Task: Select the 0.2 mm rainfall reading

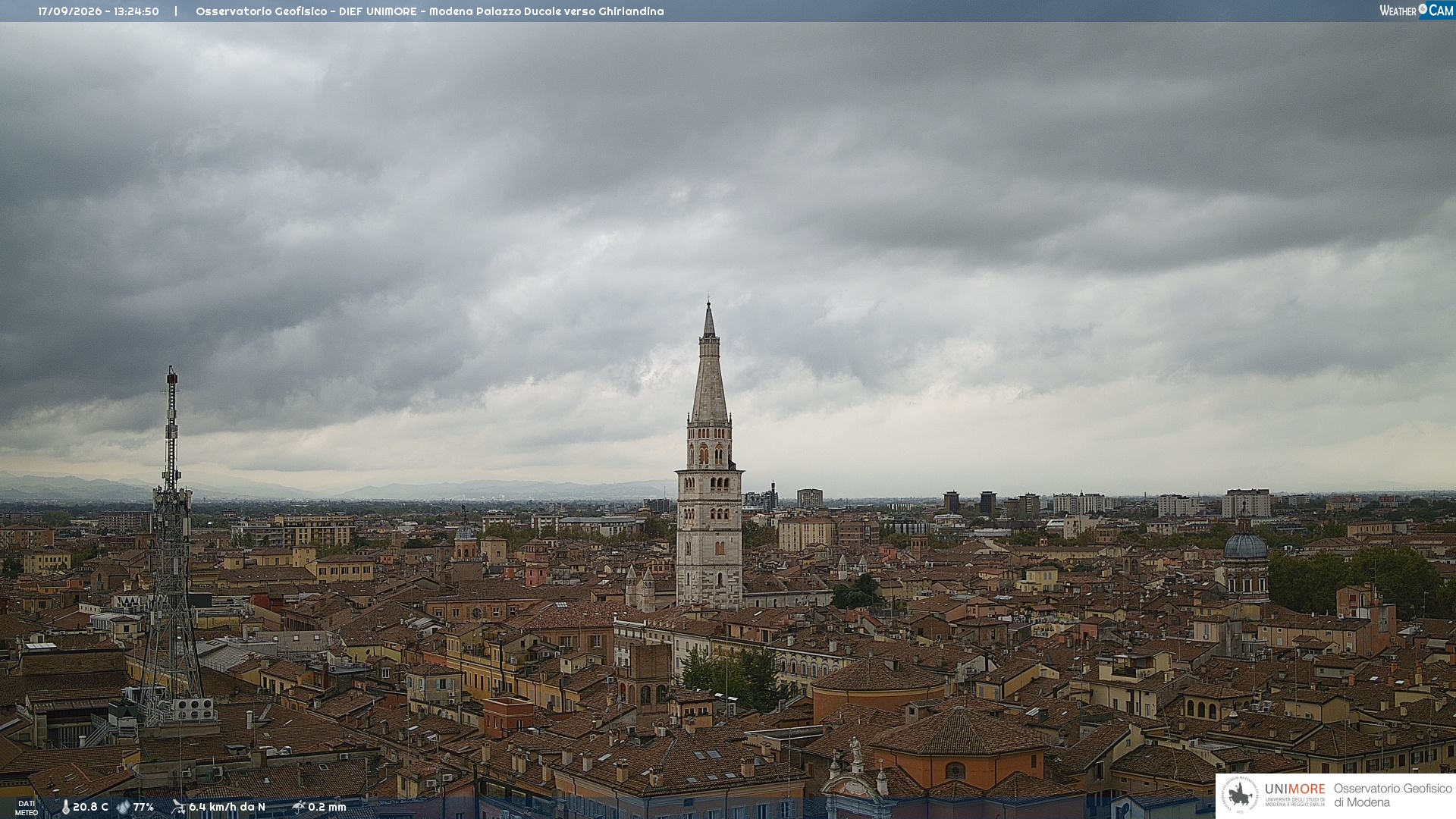Action: click(327, 807)
